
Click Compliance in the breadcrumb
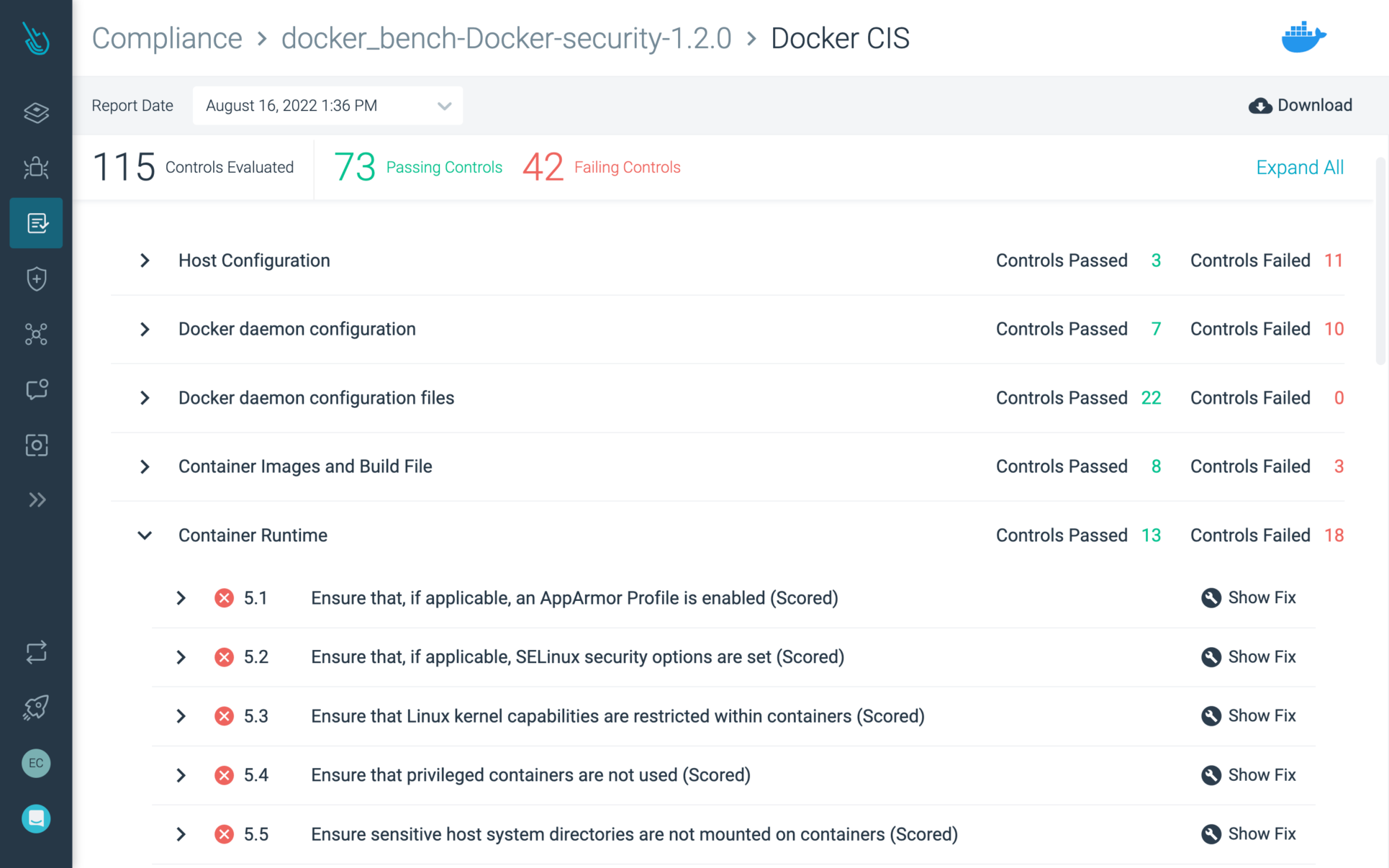[x=167, y=38]
